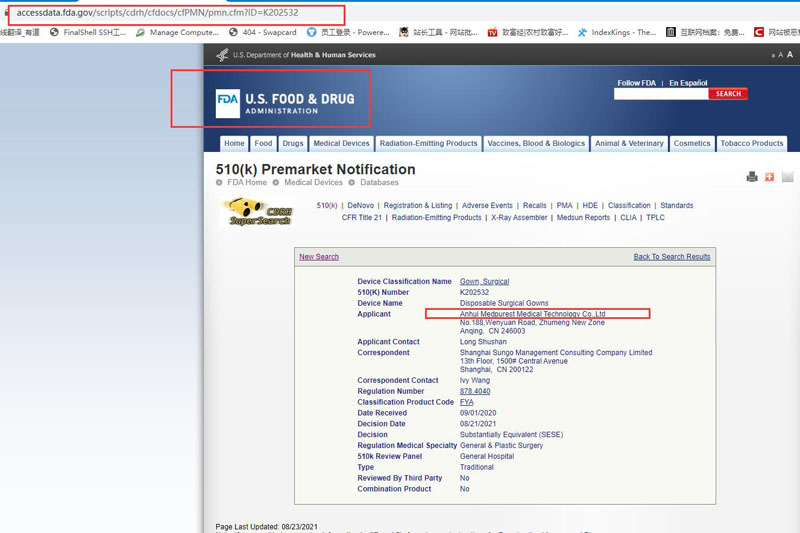Viewport: 800px width, 533px height.
Task: Click the Recalls link
Action: click(x=534, y=205)
